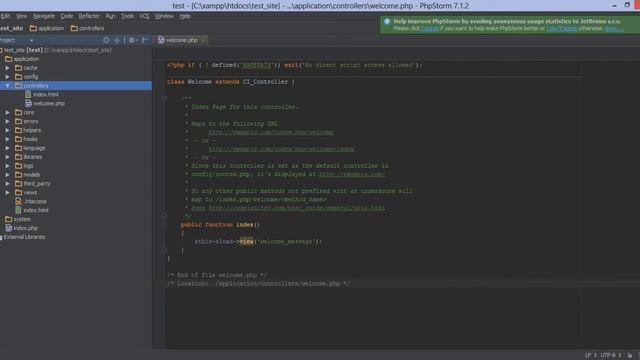Click the UTF-8 encoding selector in status bar
Screen dimensions: 640x360
(611, 356)
